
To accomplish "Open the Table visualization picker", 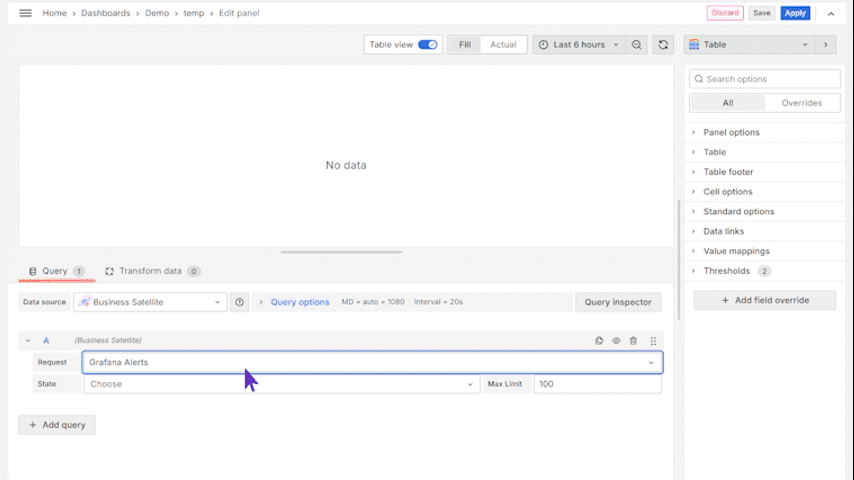I will pyautogui.click(x=749, y=45).
